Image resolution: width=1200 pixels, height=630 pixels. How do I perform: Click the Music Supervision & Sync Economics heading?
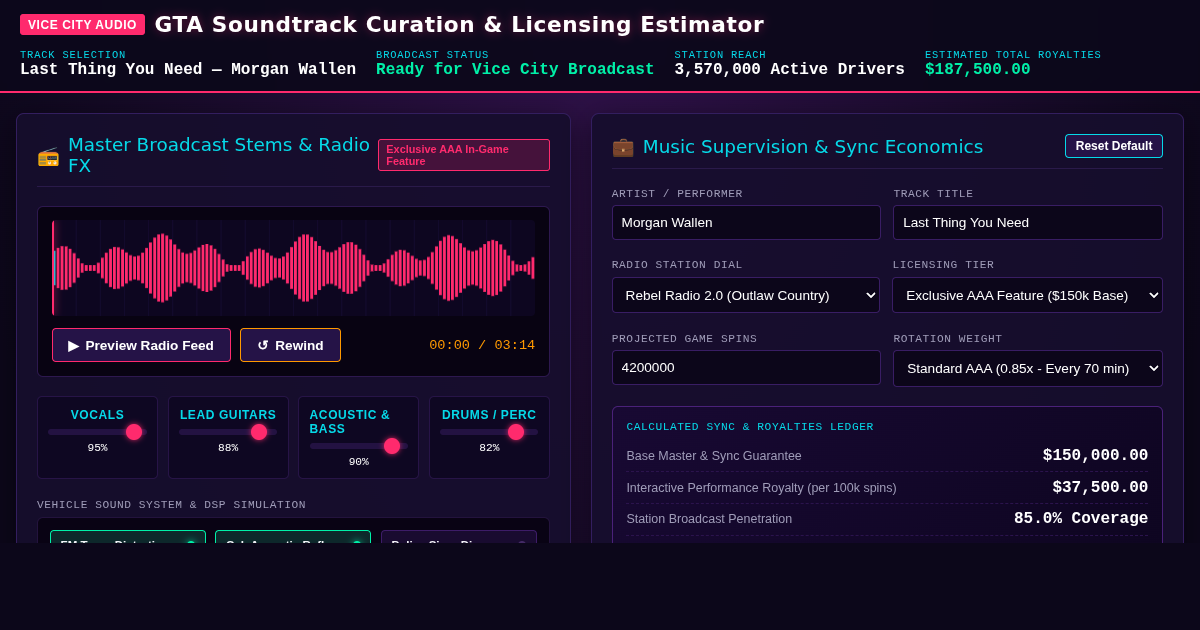pyautogui.click(x=813, y=147)
